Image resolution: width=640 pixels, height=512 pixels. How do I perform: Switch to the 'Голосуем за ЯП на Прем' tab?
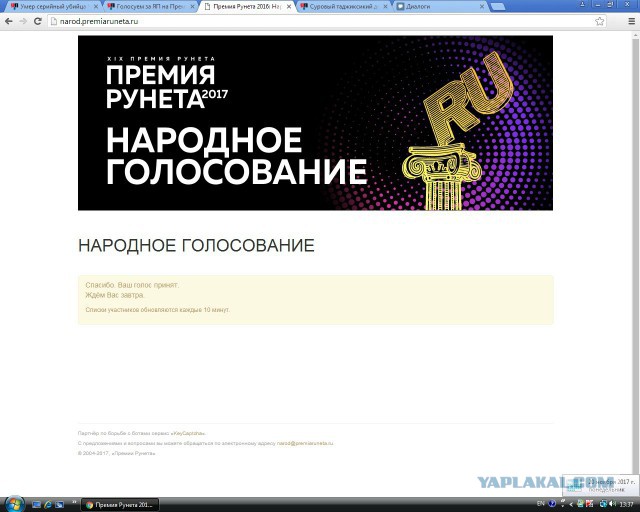(149, 7)
